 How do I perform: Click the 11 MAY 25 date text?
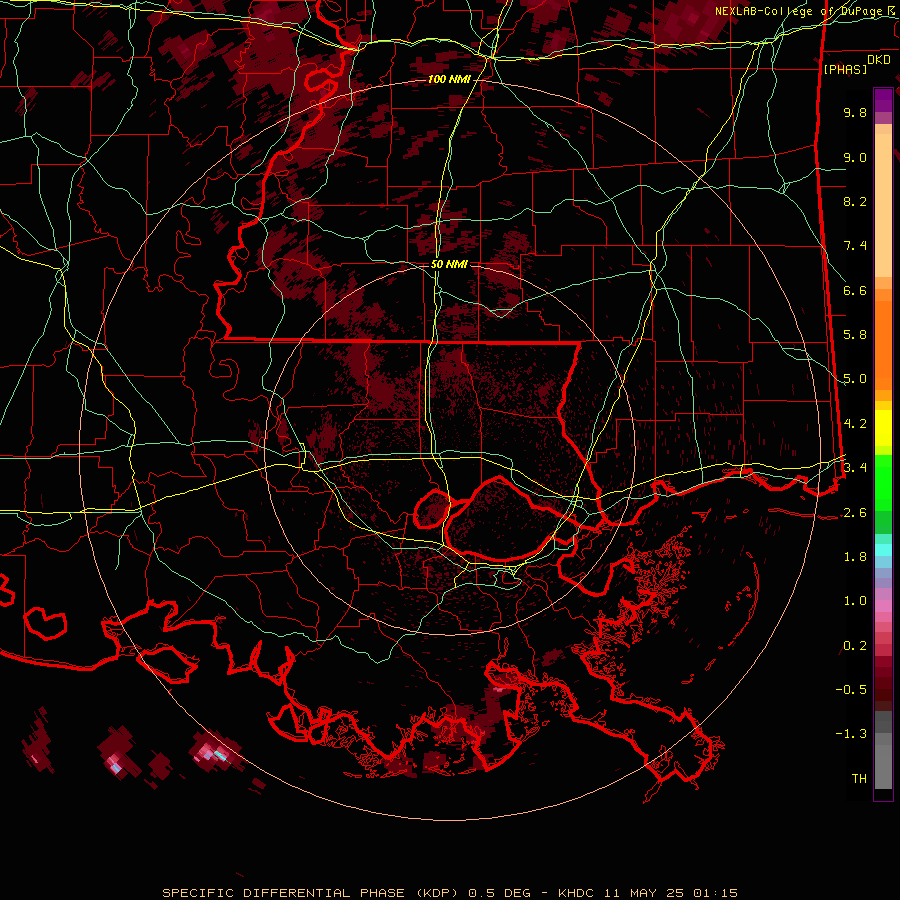(644, 893)
